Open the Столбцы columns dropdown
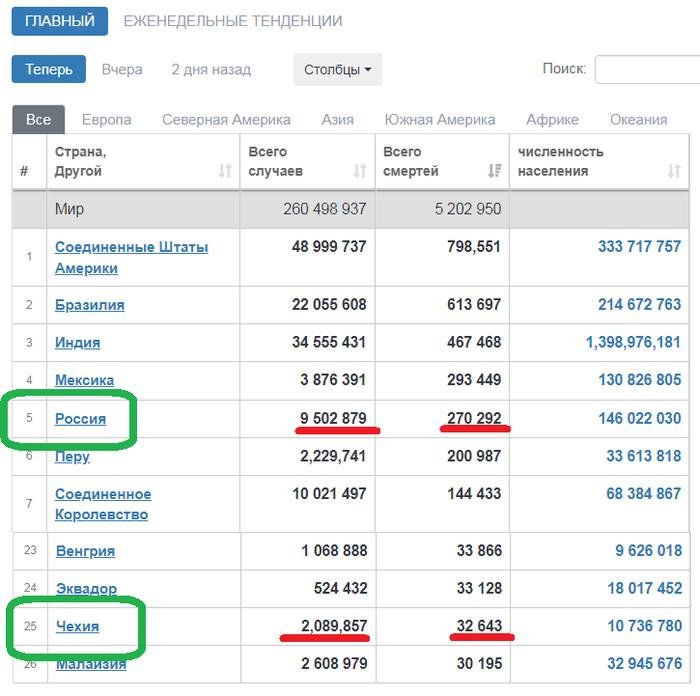The height and width of the screenshot is (696, 700). (x=337, y=70)
